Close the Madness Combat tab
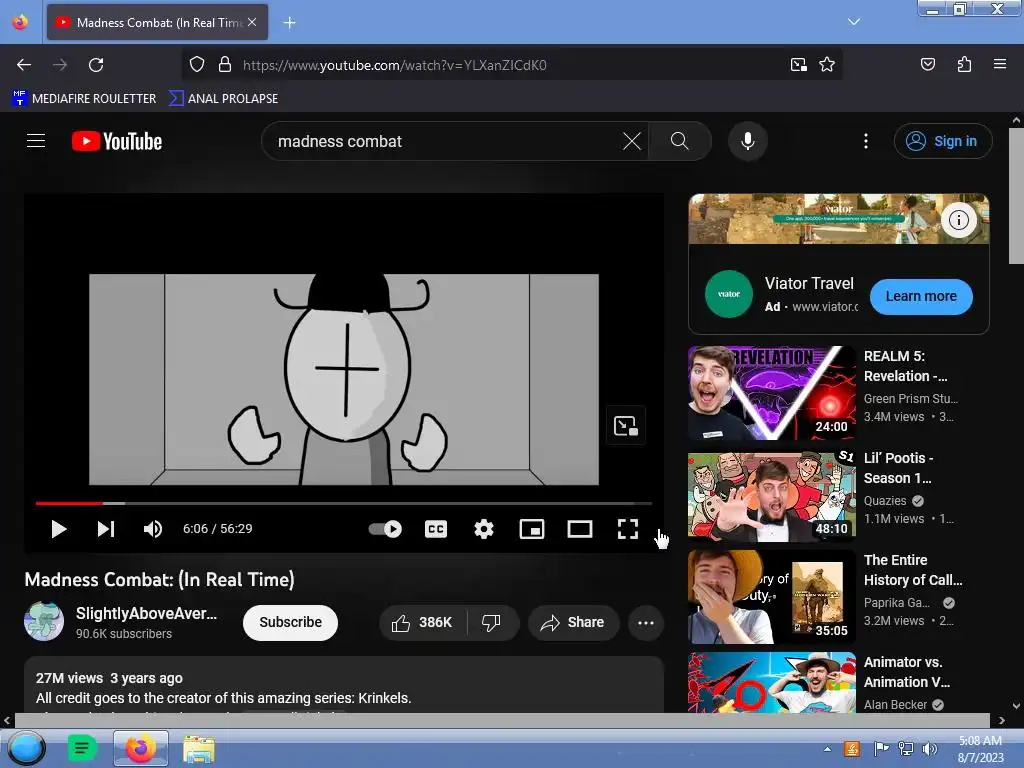1024x768 pixels. coord(252,22)
